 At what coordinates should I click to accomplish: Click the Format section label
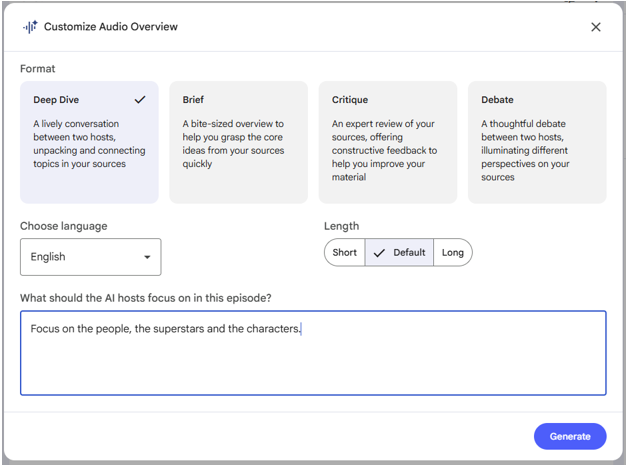[38, 69]
